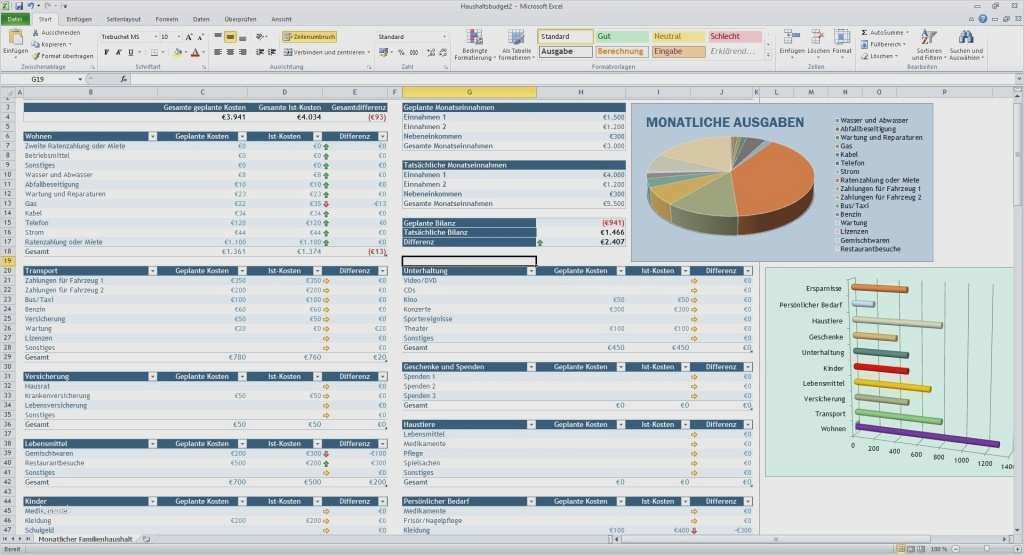Switch to the Seitenlayout tab

[123, 20]
